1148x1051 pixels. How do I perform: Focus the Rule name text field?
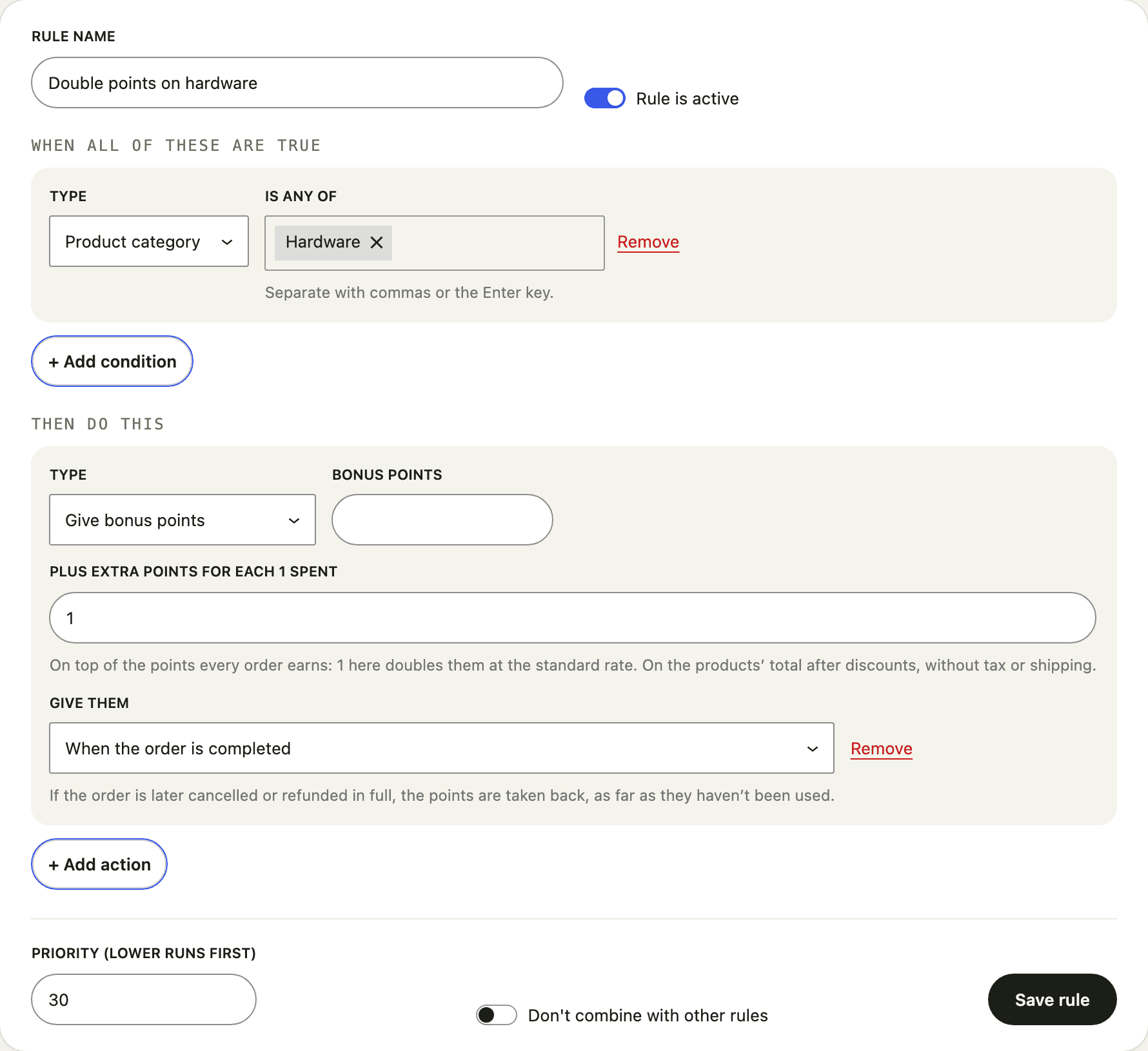click(x=297, y=83)
